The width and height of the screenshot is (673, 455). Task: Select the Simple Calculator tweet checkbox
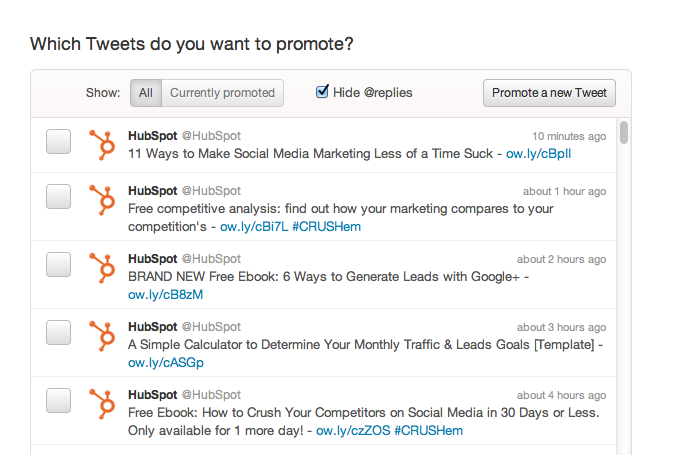pos(58,332)
